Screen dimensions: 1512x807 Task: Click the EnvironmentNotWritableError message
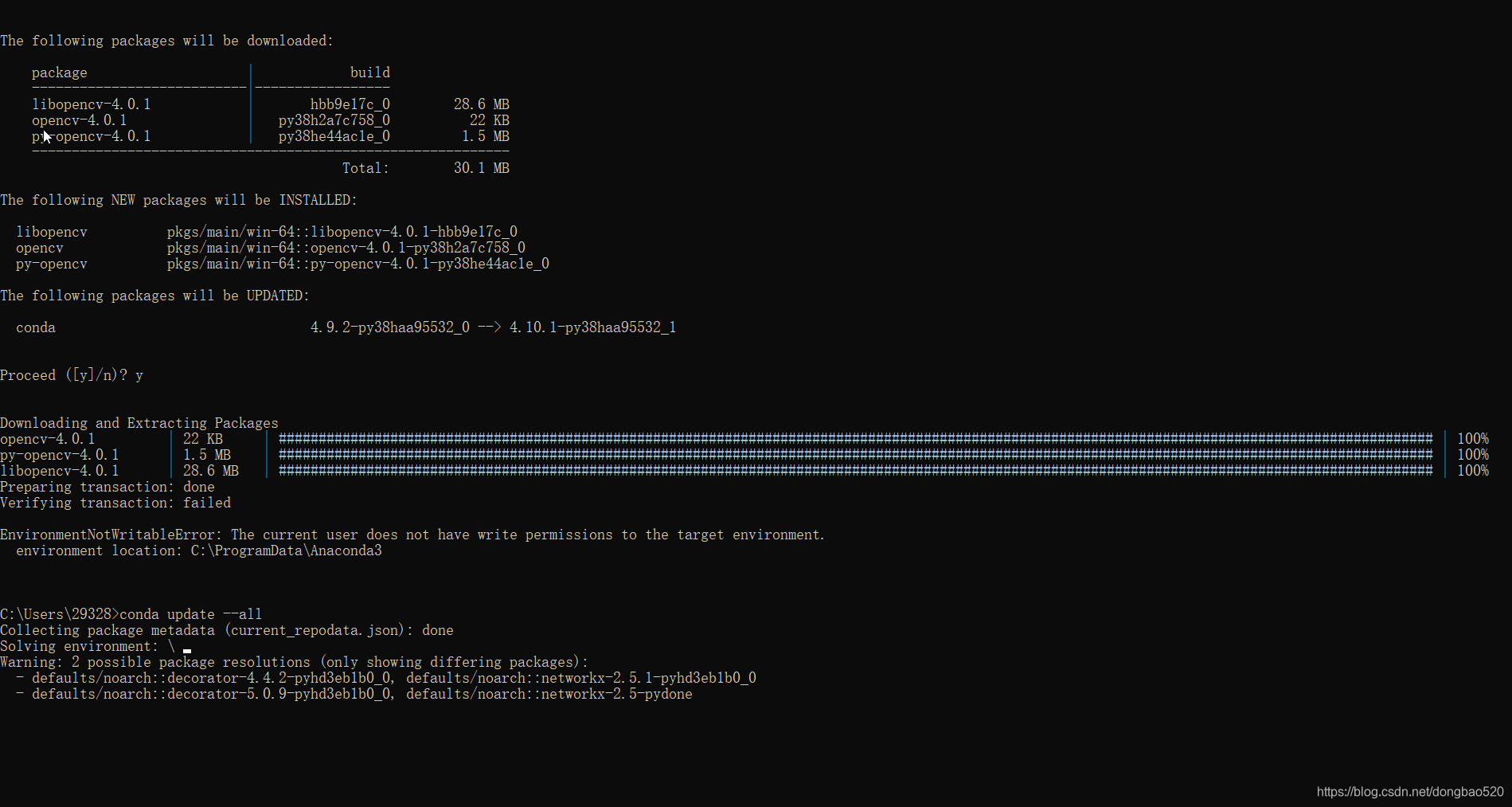(x=412, y=535)
